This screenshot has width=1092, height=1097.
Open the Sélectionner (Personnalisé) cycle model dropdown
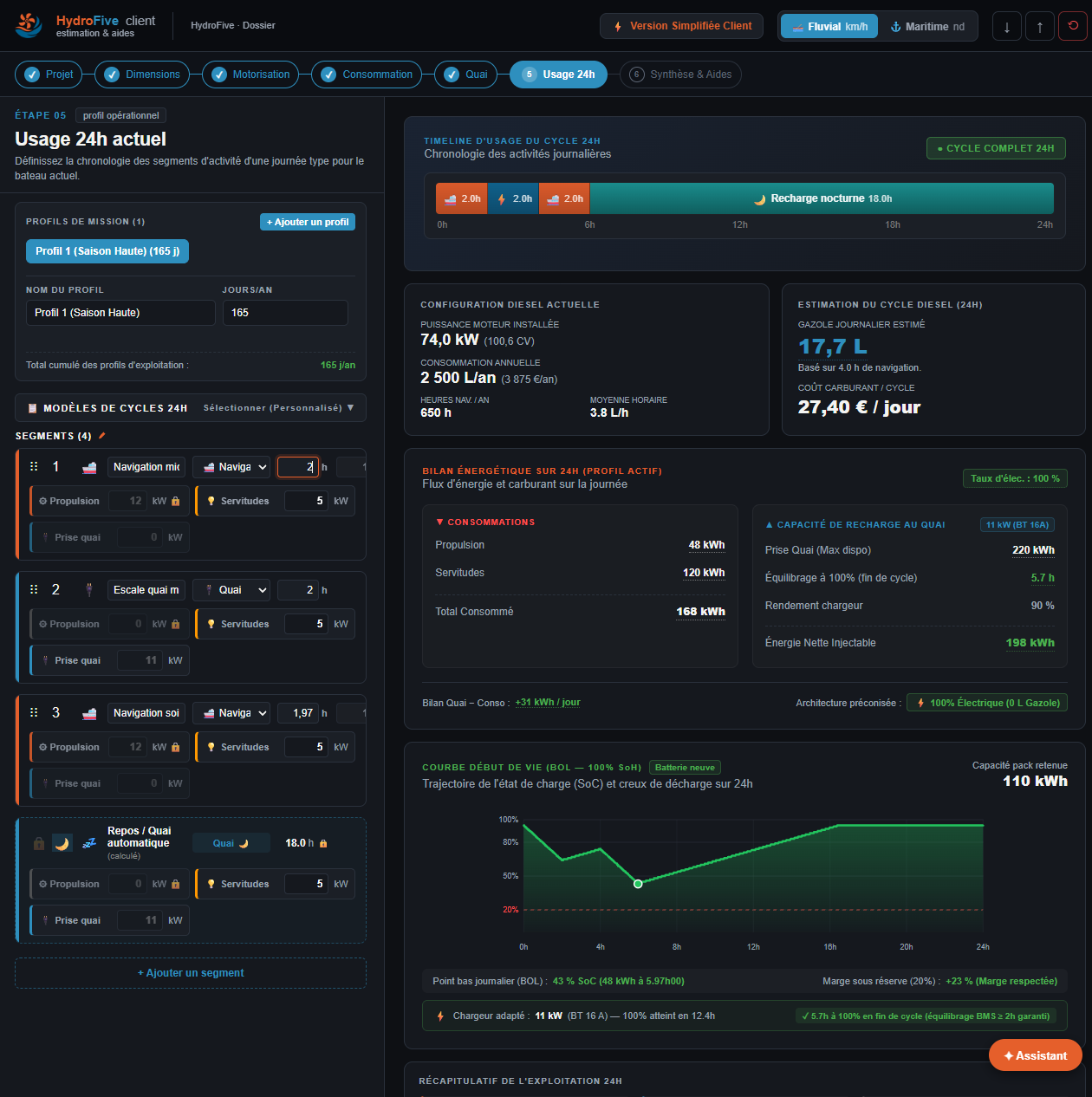pos(279,408)
